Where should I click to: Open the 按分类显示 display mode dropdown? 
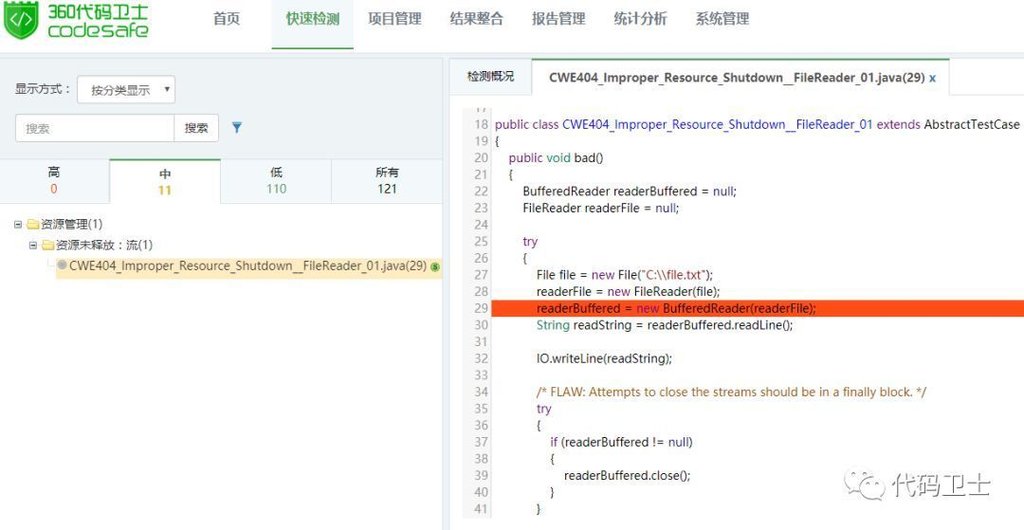pyautogui.click(x=126, y=90)
